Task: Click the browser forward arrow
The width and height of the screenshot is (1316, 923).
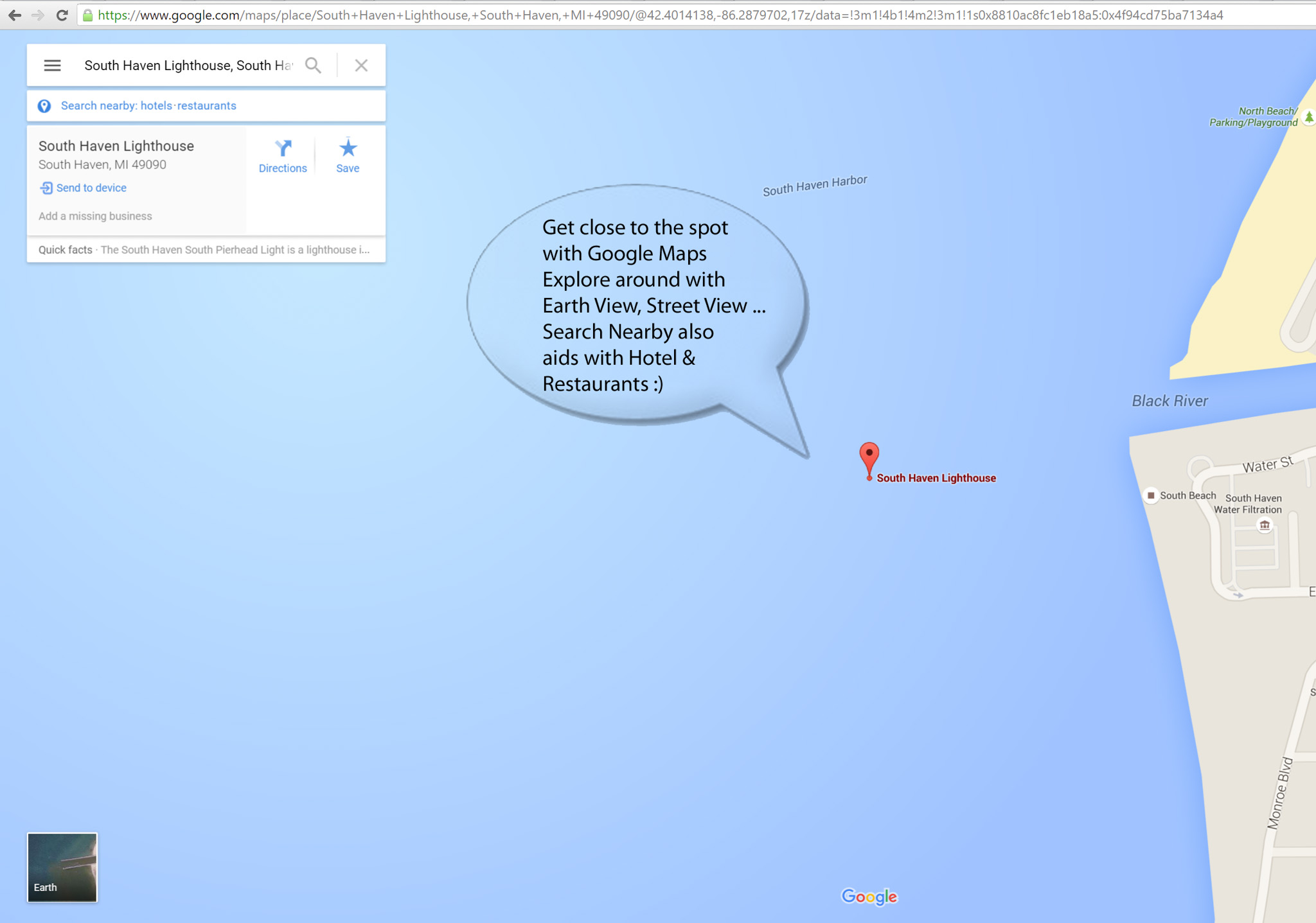Action: coord(38,15)
